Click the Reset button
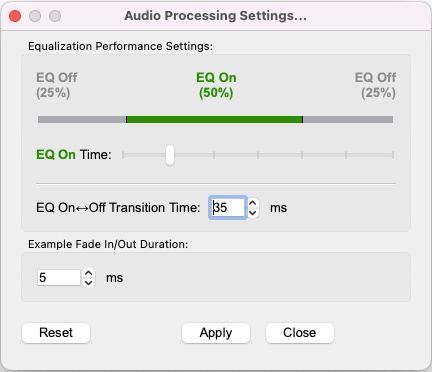Image resolution: width=432 pixels, height=372 pixels. point(56,333)
